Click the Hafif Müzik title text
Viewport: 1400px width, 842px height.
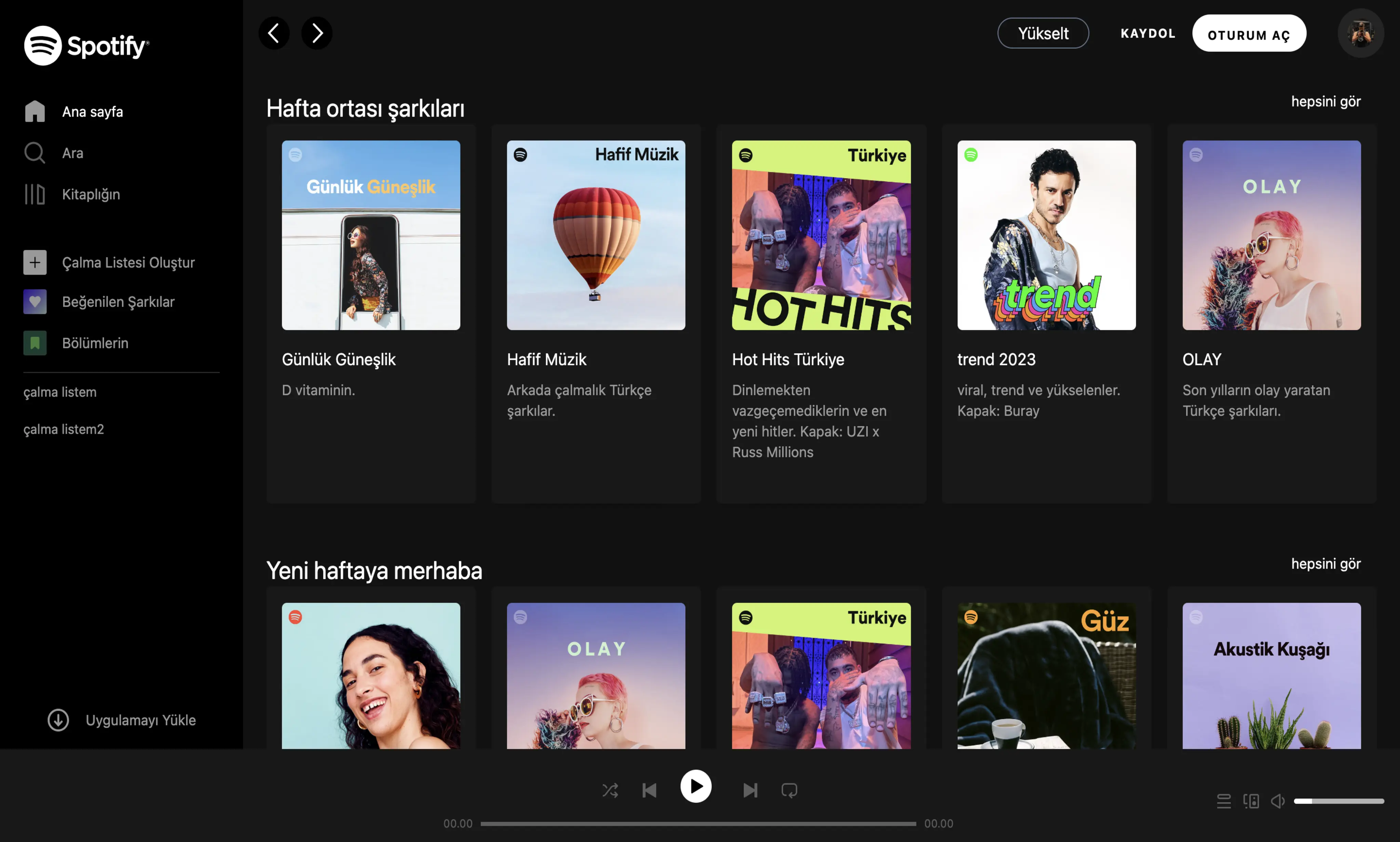547,360
